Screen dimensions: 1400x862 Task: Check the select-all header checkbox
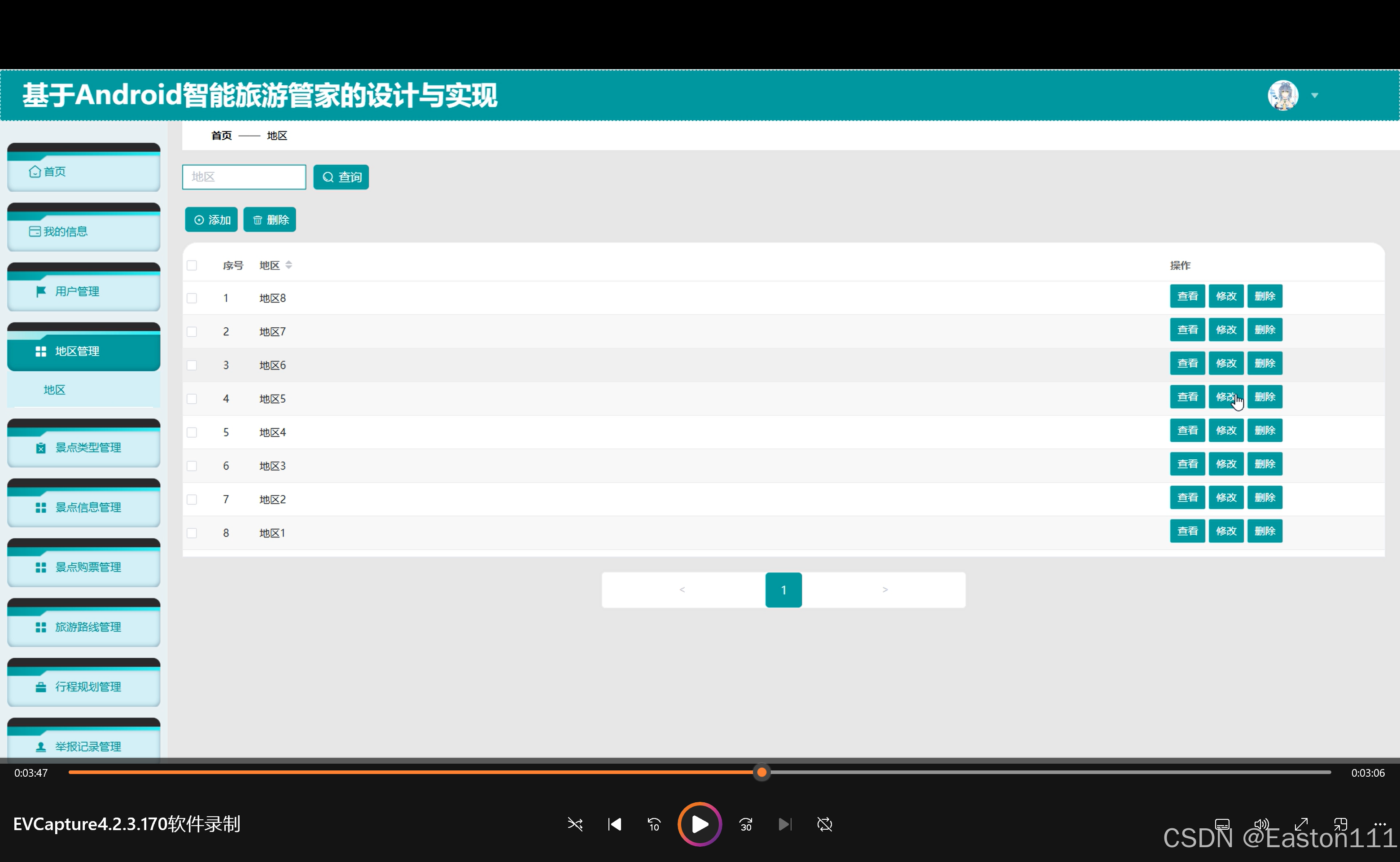point(192,265)
